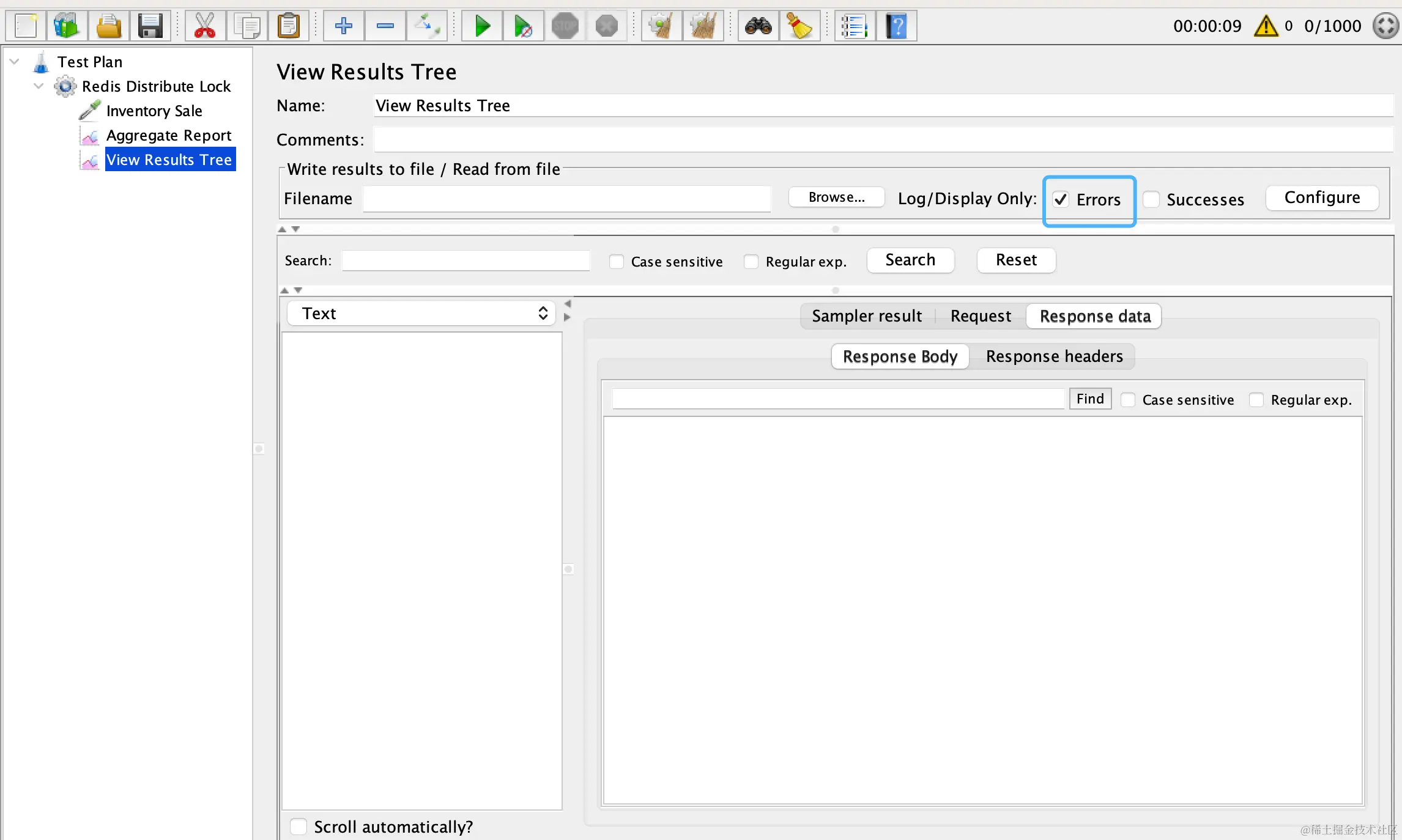The height and width of the screenshot is (840, 1402).
Task: Click the warning triangle log indicator
Action: point(1266,26)
